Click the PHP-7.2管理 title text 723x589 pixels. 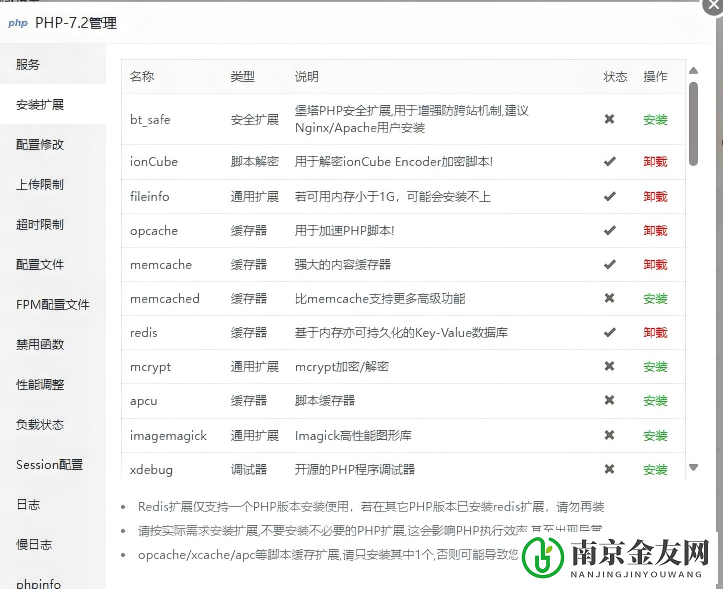pyautogui.click(x=76, y=23)
